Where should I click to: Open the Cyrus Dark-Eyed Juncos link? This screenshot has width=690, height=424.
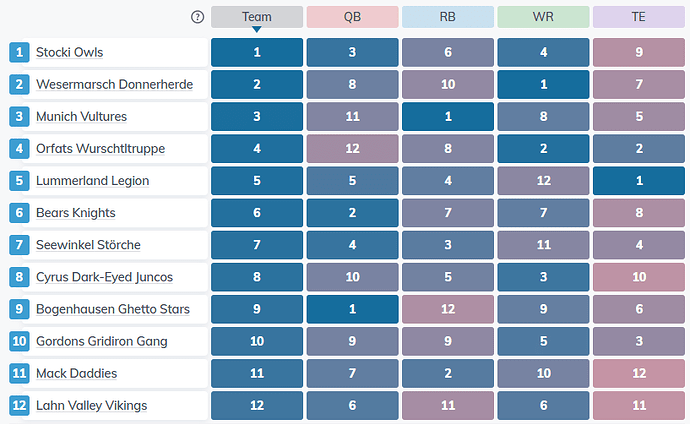tap(104, 277)
